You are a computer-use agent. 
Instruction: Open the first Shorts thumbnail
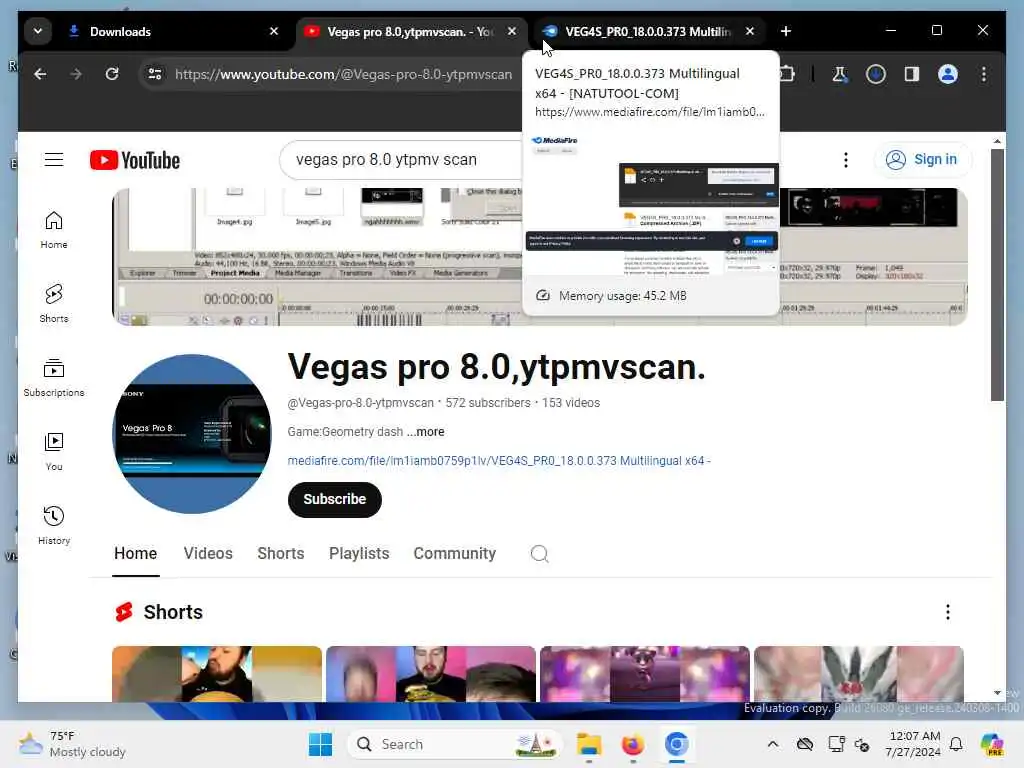point(217,674)
